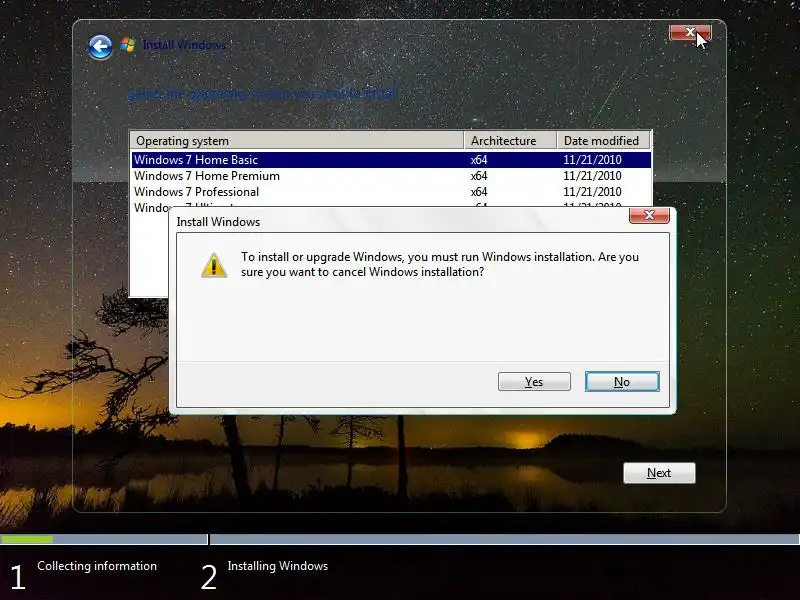This screenshot has height=600, width=800.
Task: Click the Windows flag logo icon
Action: click(128, 45)
